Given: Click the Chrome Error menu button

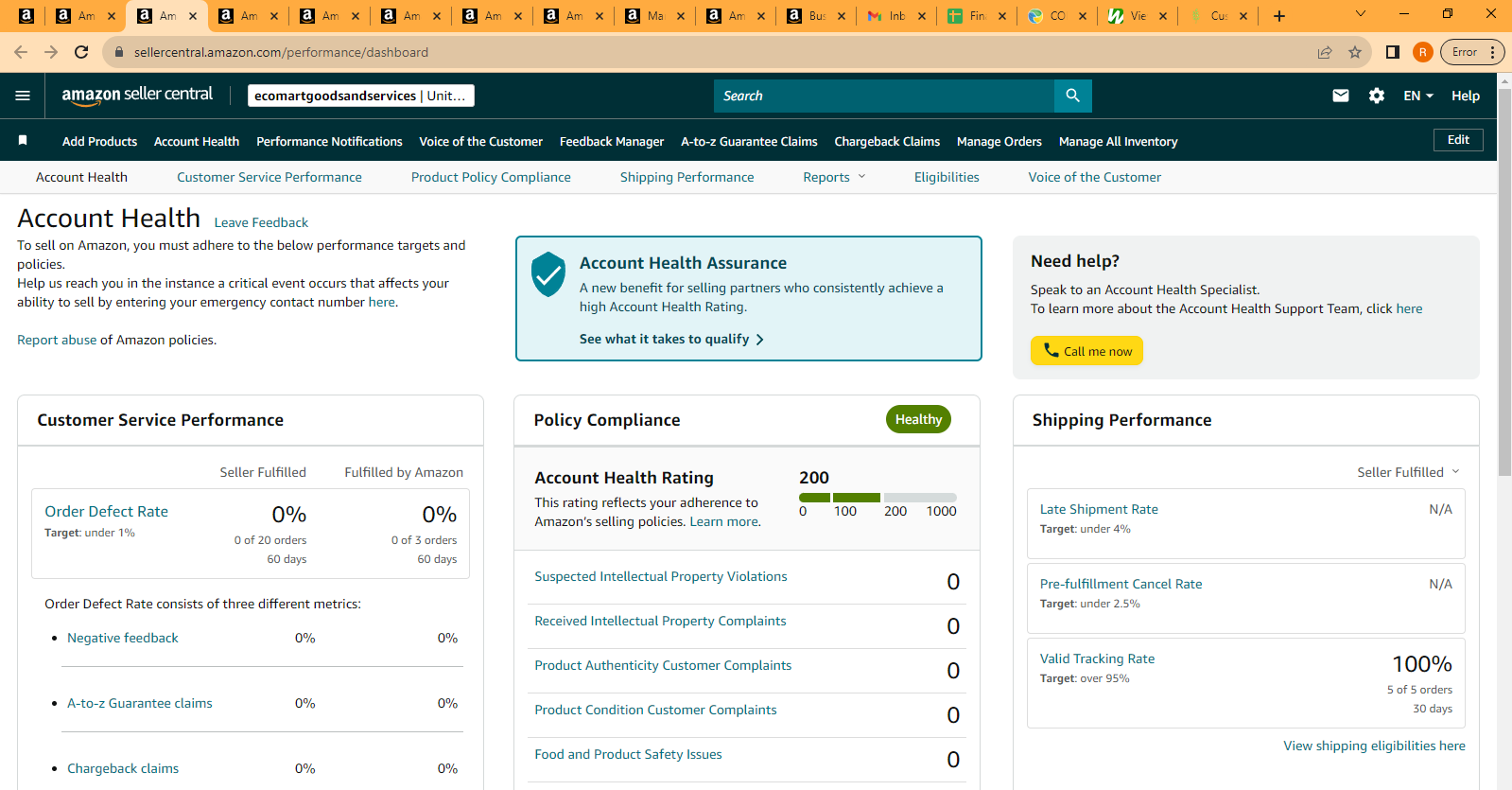Looking at the screenshot, I should point(1472,52).
